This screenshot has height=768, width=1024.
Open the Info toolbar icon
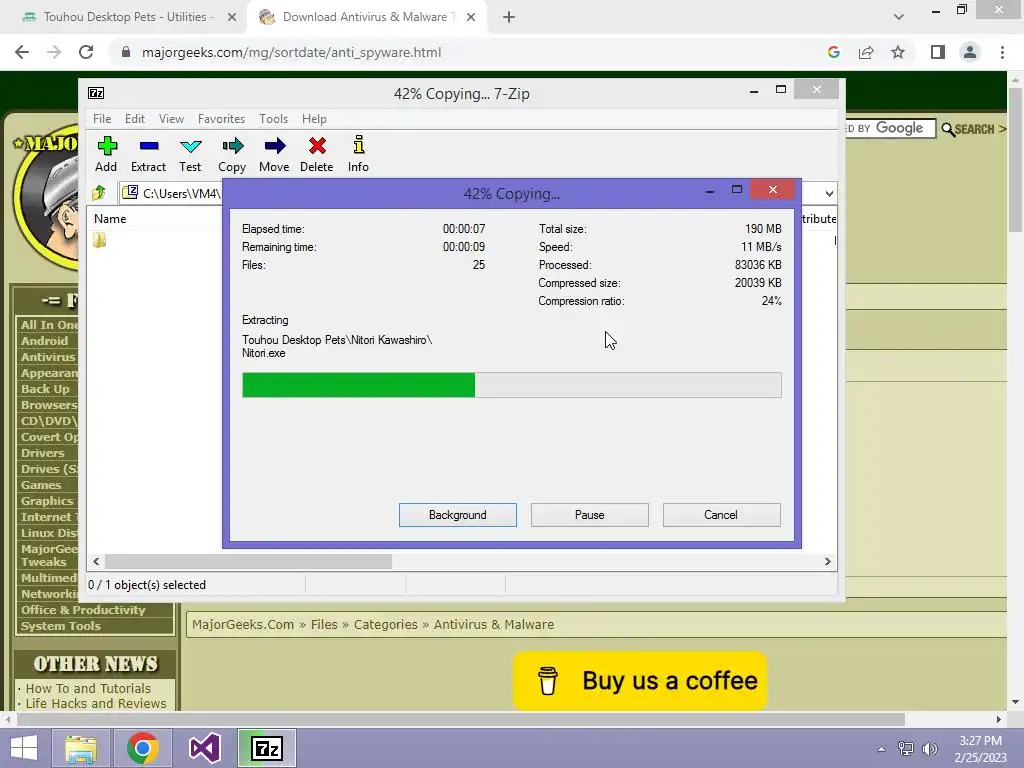358,154
